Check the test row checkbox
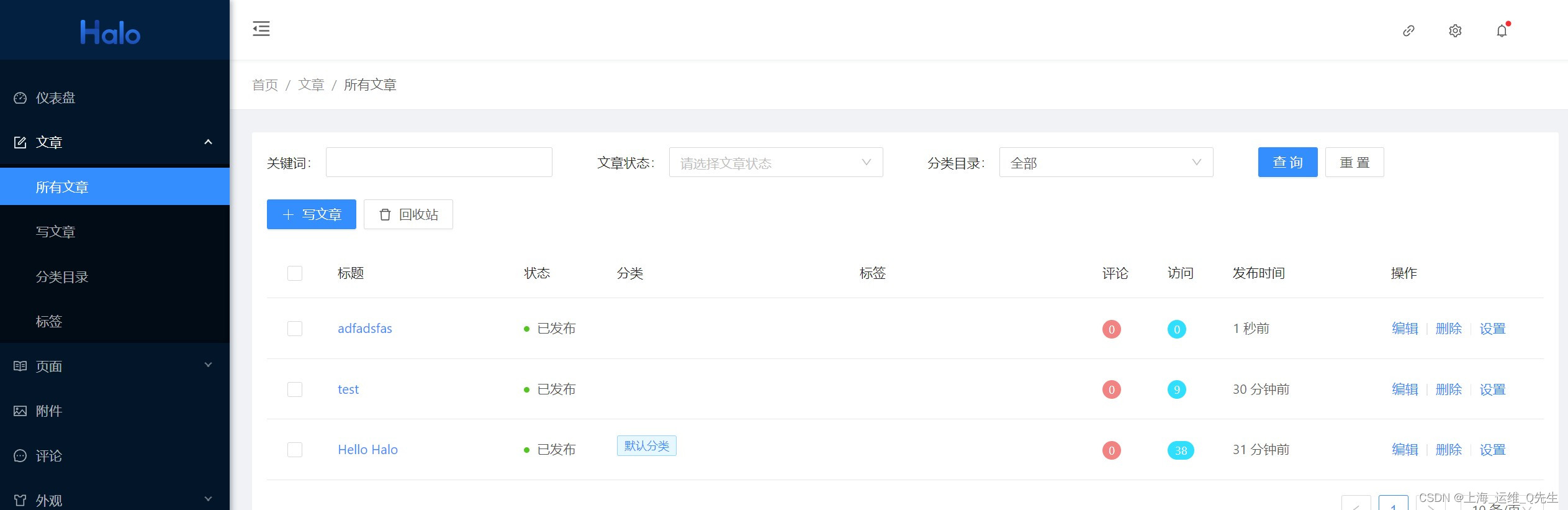 (295, 389)
